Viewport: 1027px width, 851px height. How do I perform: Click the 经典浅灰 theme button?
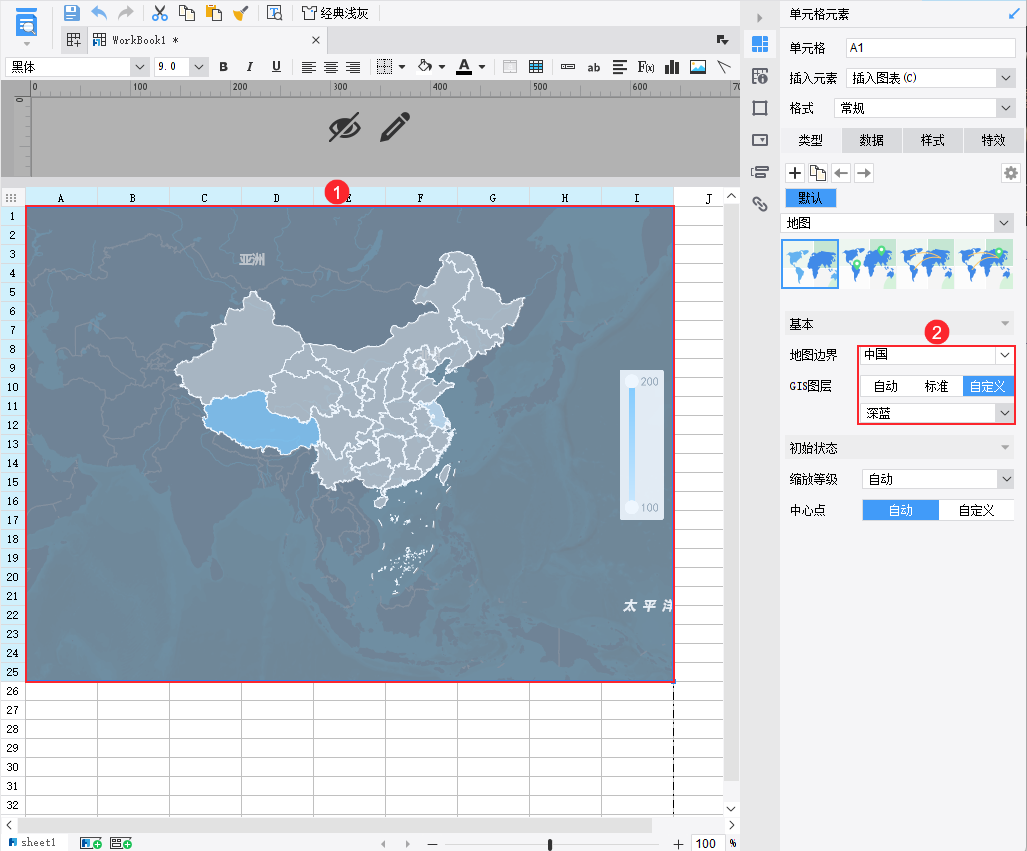tap(335, 13)
